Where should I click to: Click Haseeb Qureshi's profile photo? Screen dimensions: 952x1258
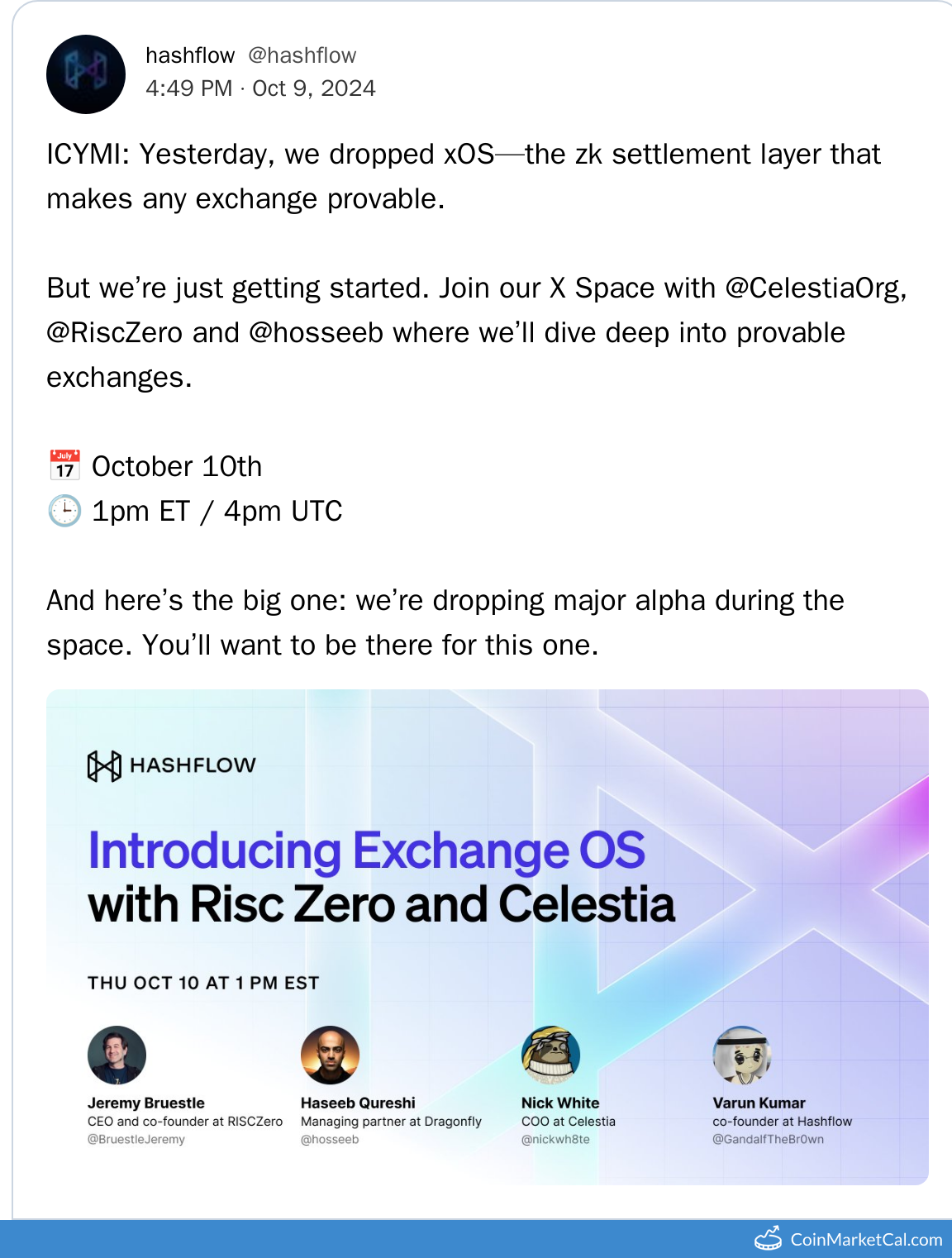[x=330, y=1055]
